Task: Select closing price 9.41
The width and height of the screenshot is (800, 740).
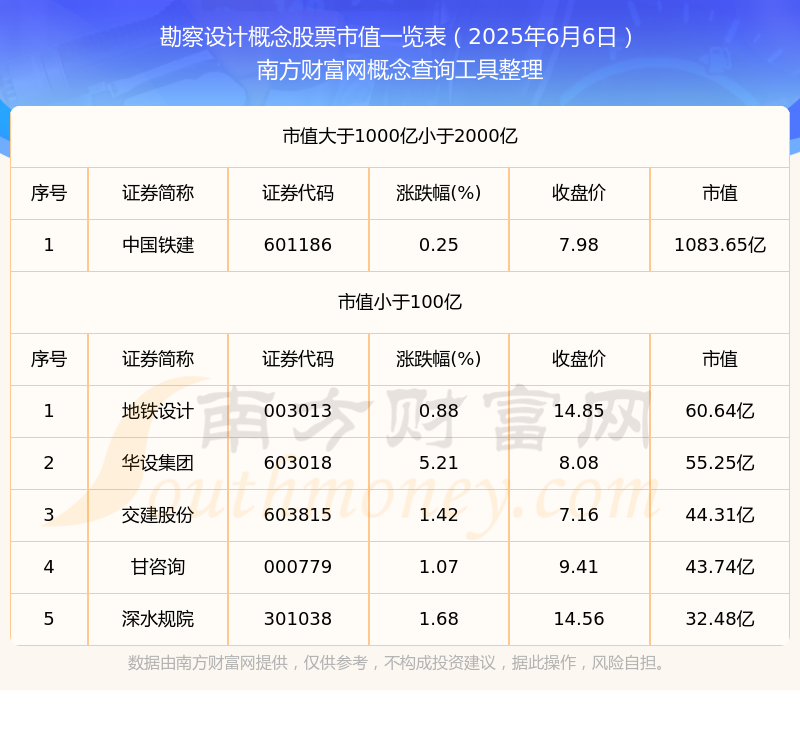Action: [579, 567]
